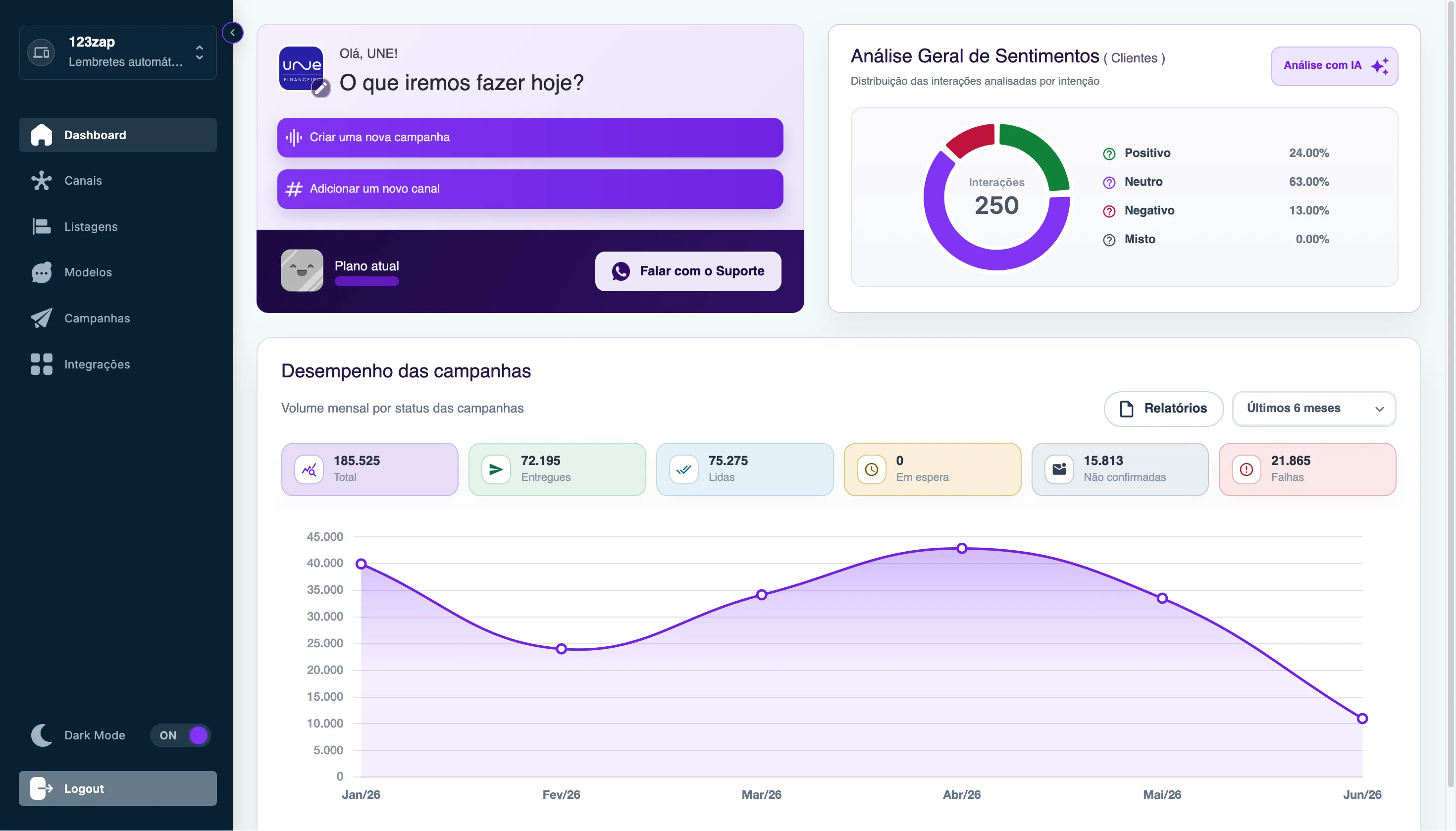Image resolution: width=1456 pixels, height=831 pixels.
Task: Click the Falar com o Suporte button
Action: (x=688, y=271)
